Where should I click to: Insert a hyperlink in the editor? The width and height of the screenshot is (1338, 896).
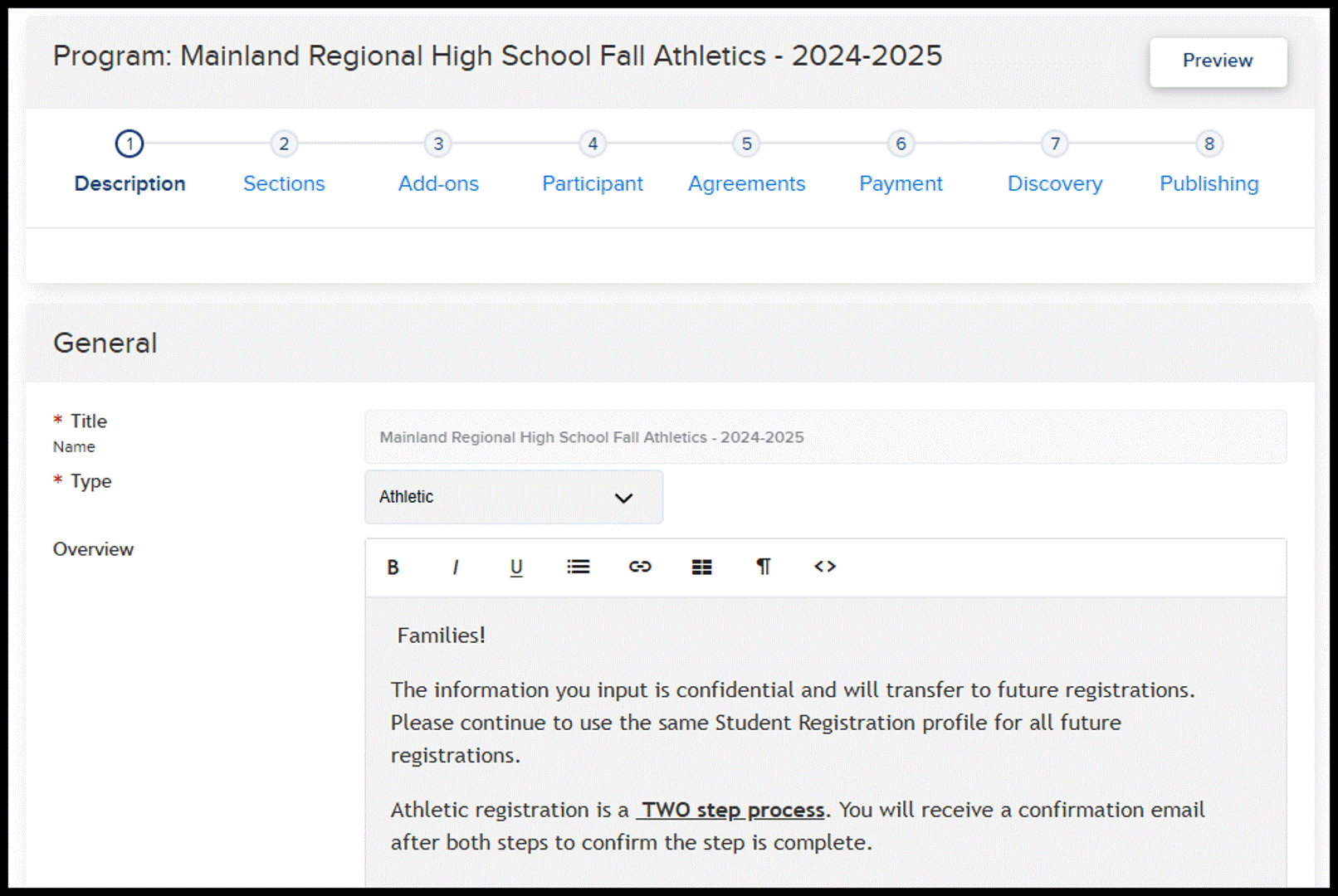click(640, 567)
